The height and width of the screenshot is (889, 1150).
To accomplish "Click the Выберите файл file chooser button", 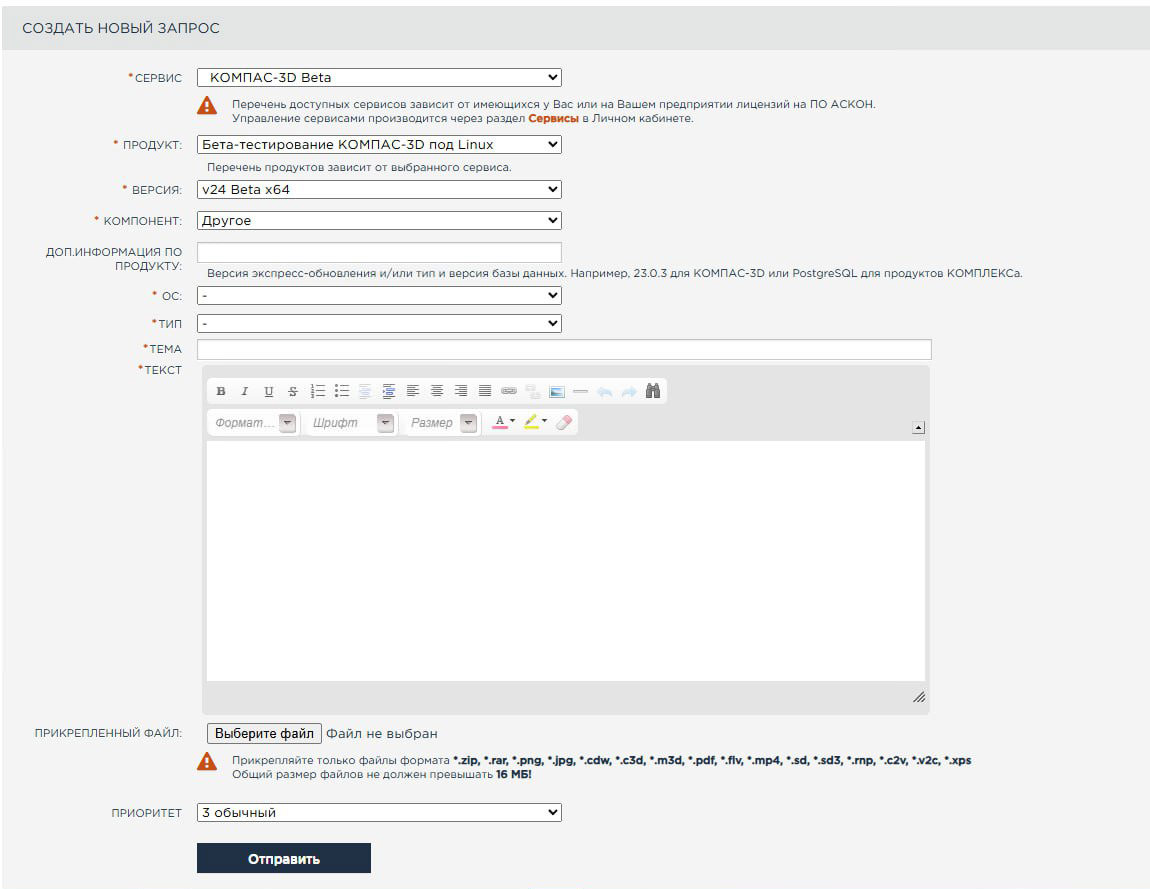I will point(264,734).
